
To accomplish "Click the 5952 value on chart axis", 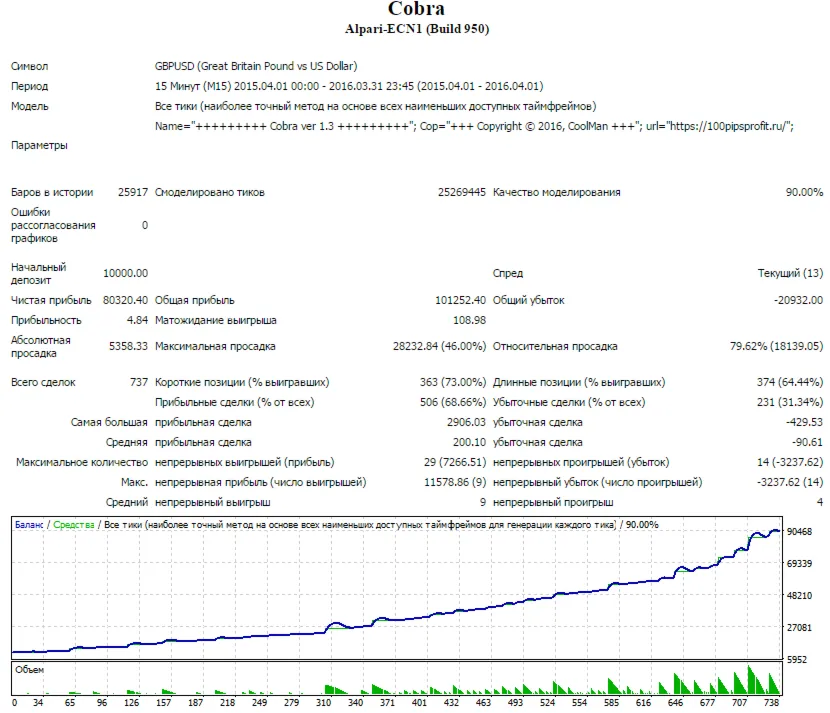I will (799, 660).
